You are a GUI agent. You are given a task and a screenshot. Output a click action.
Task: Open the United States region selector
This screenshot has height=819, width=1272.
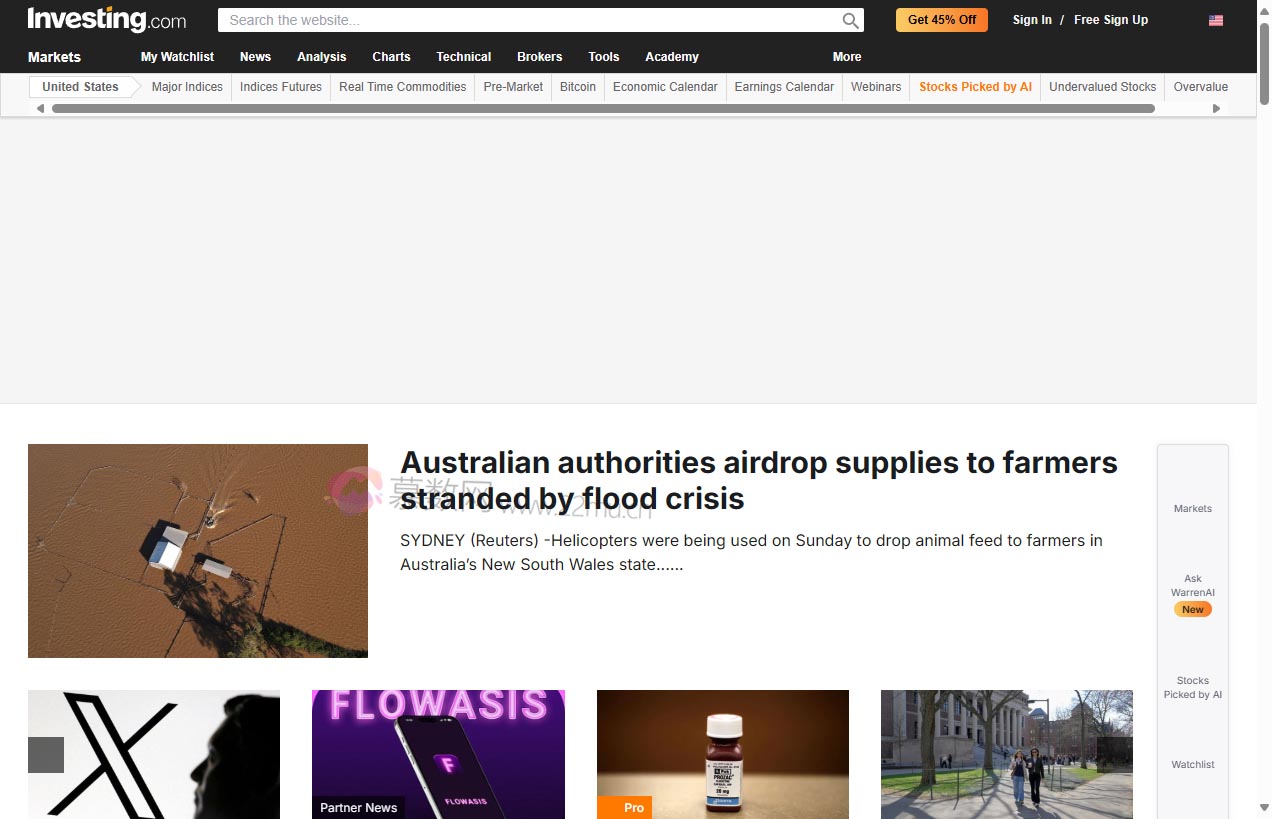pyautogui.click(x=80, y=87)
